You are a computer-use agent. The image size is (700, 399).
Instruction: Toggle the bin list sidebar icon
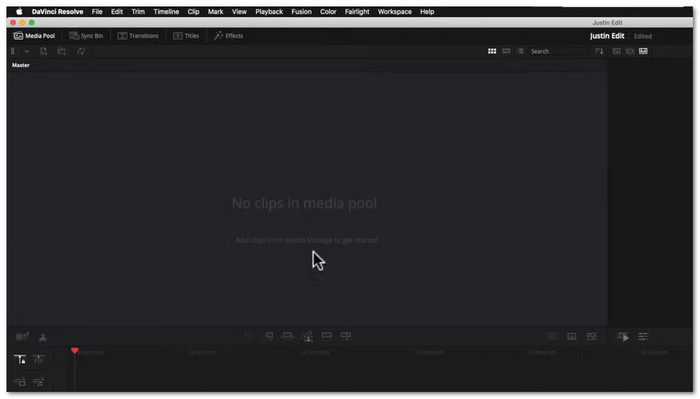(15, 51)
